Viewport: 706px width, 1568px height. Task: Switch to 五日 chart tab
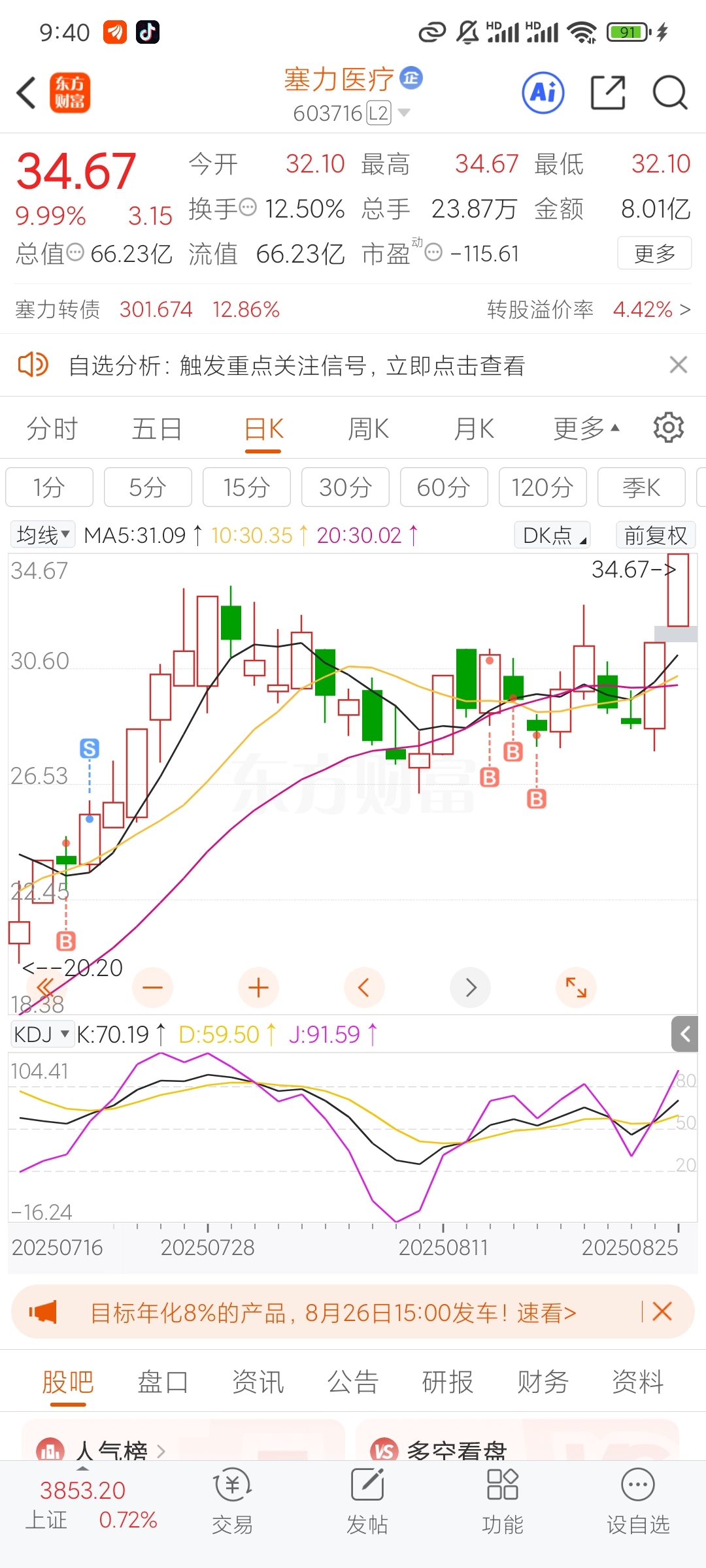[157, 429]
